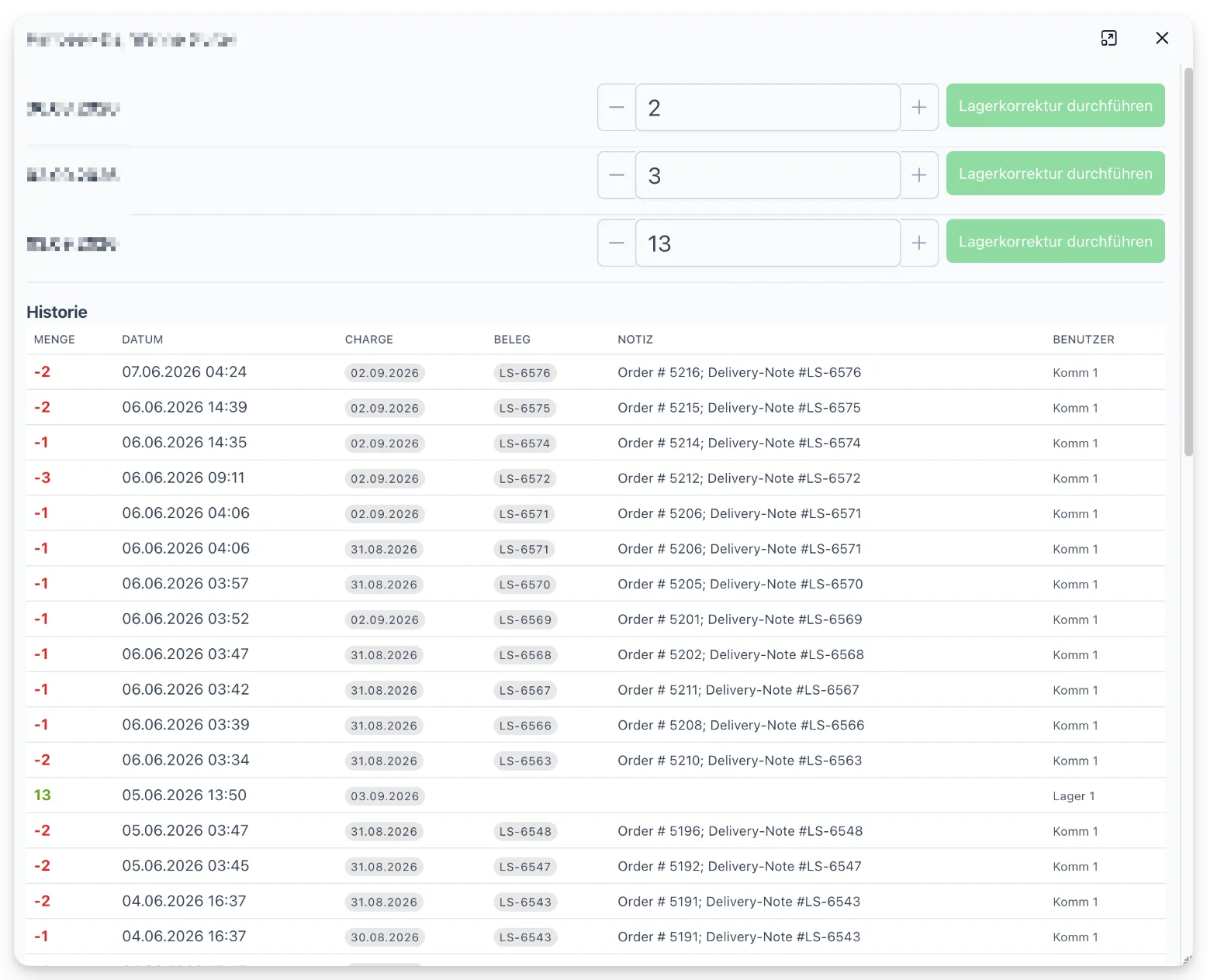Open receipt badge LS-6572
Screen dimensions: 1207x980
(525, 479)
